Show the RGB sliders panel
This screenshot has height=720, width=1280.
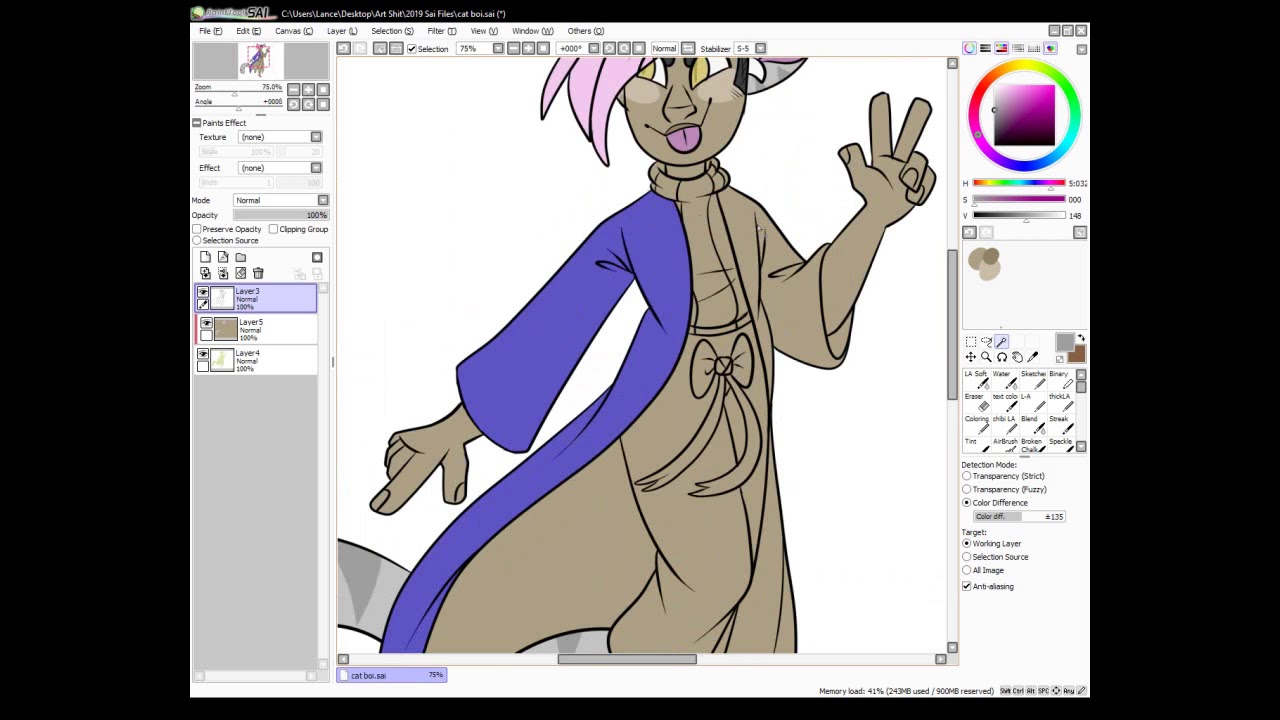click(985, 48)
